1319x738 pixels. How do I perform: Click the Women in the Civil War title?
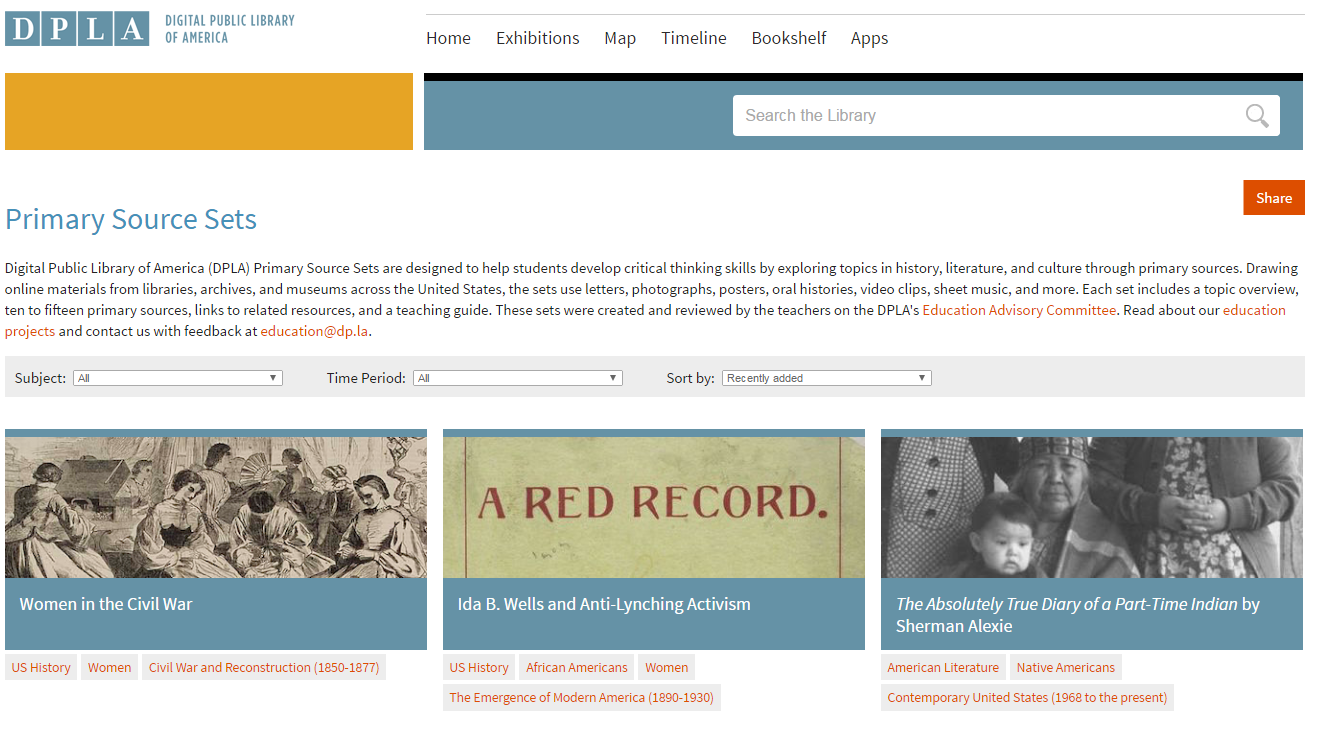click(x=106, y=604)
